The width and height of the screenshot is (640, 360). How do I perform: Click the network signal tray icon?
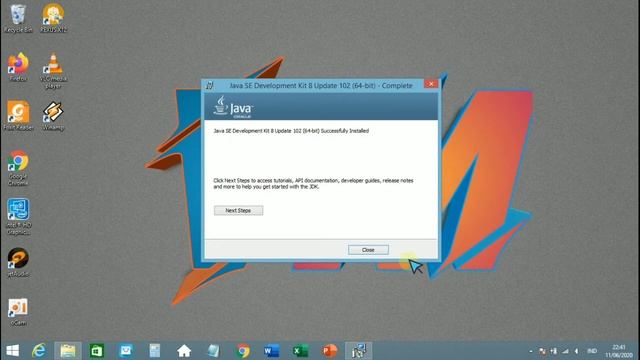[565, 351]
